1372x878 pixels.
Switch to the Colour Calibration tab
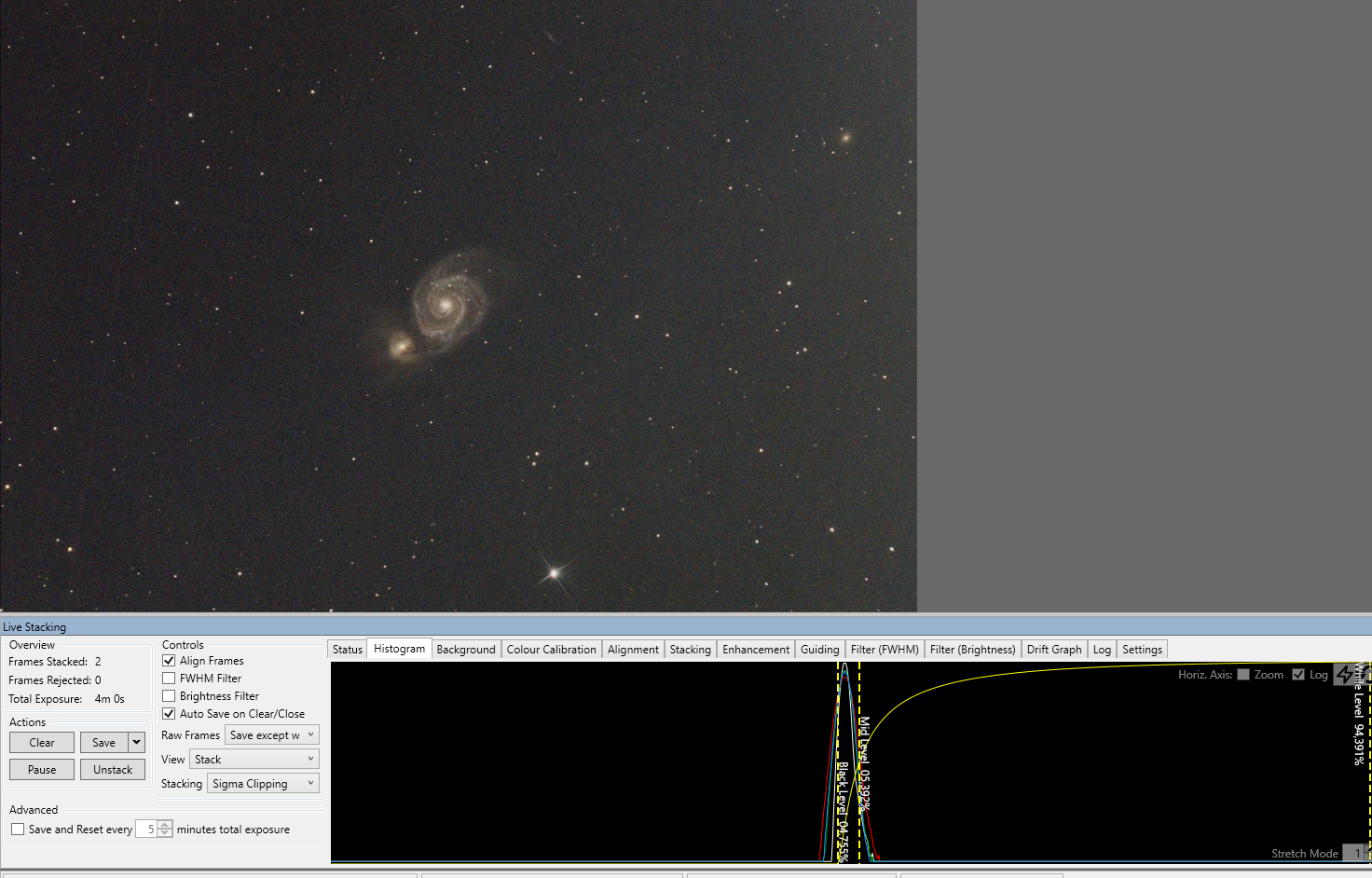point(551,650)
